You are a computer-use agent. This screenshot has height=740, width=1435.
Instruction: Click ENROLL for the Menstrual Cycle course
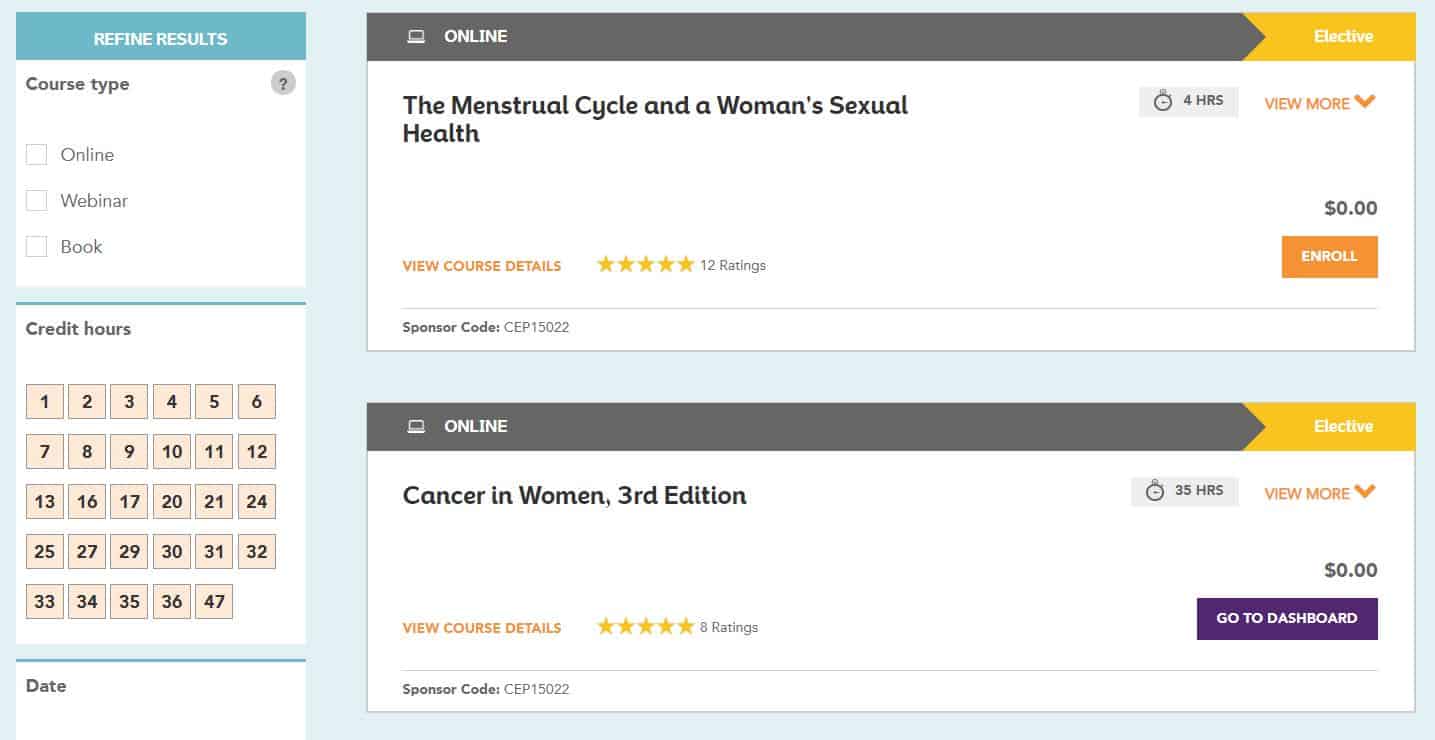coord(1329,256)
